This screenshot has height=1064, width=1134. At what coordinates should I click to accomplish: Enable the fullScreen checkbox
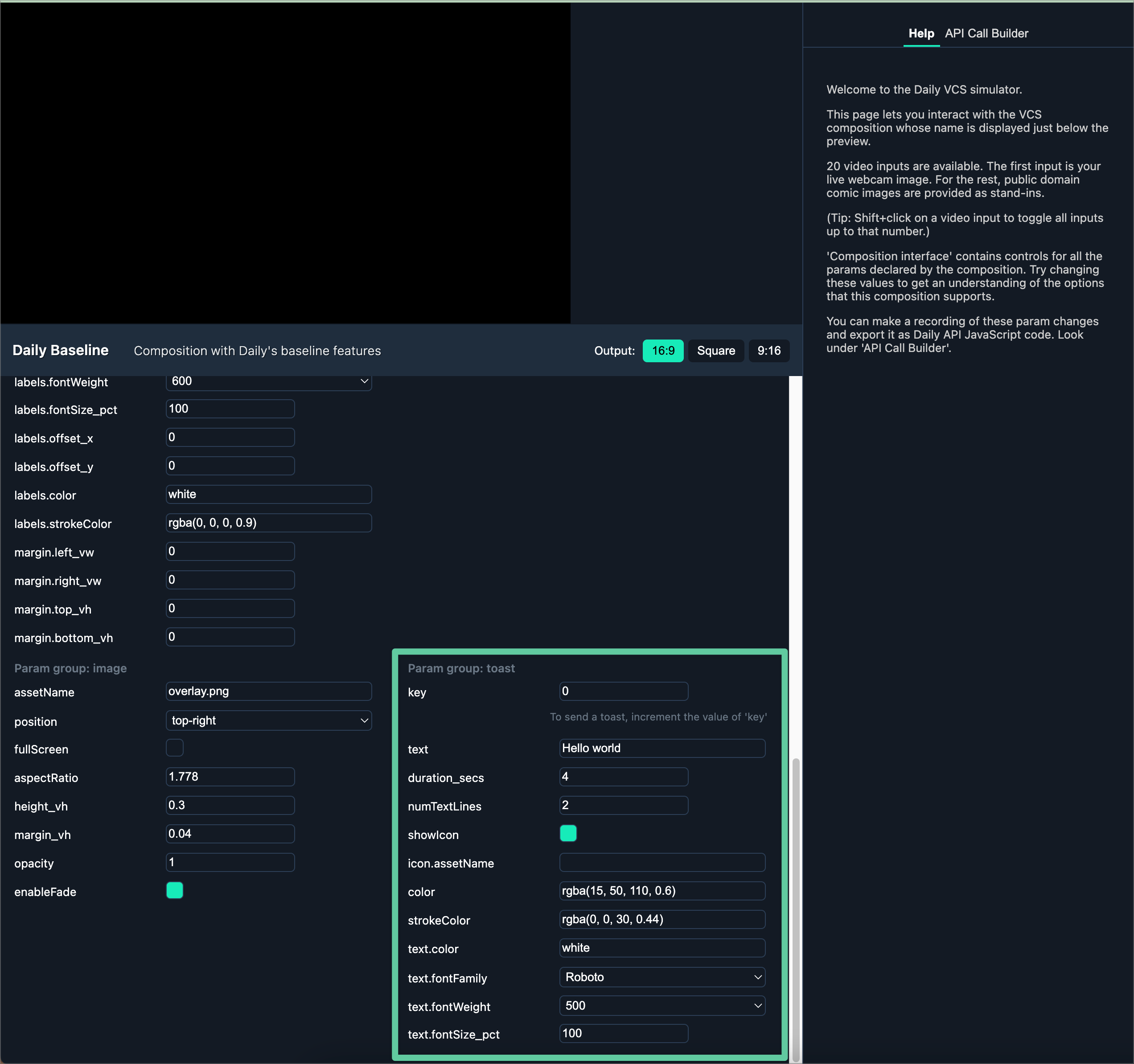(175, 748)
